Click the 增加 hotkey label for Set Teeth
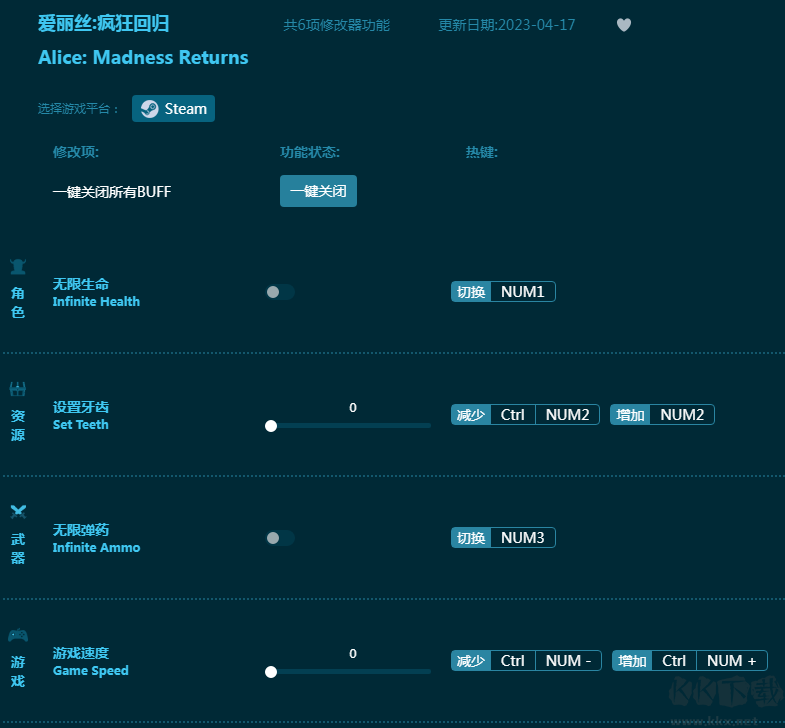The width and height of the screenshot is (785, 728). pyautogui.click(x=630, y=415)
